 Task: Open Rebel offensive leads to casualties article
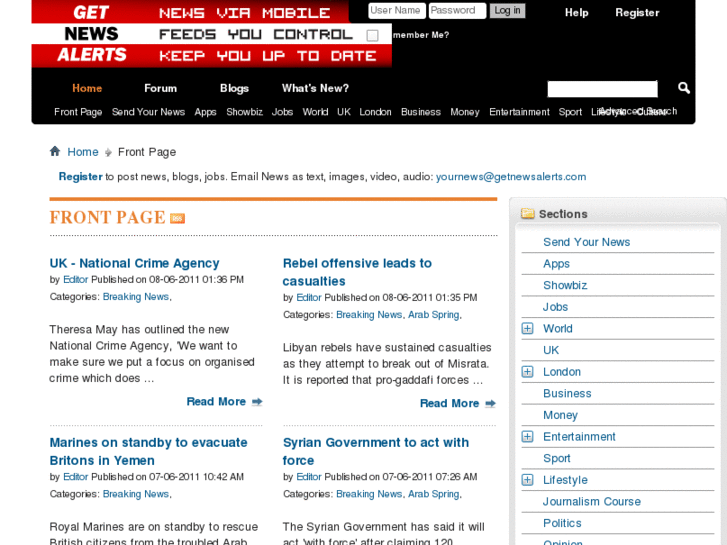tap(357, 272)
